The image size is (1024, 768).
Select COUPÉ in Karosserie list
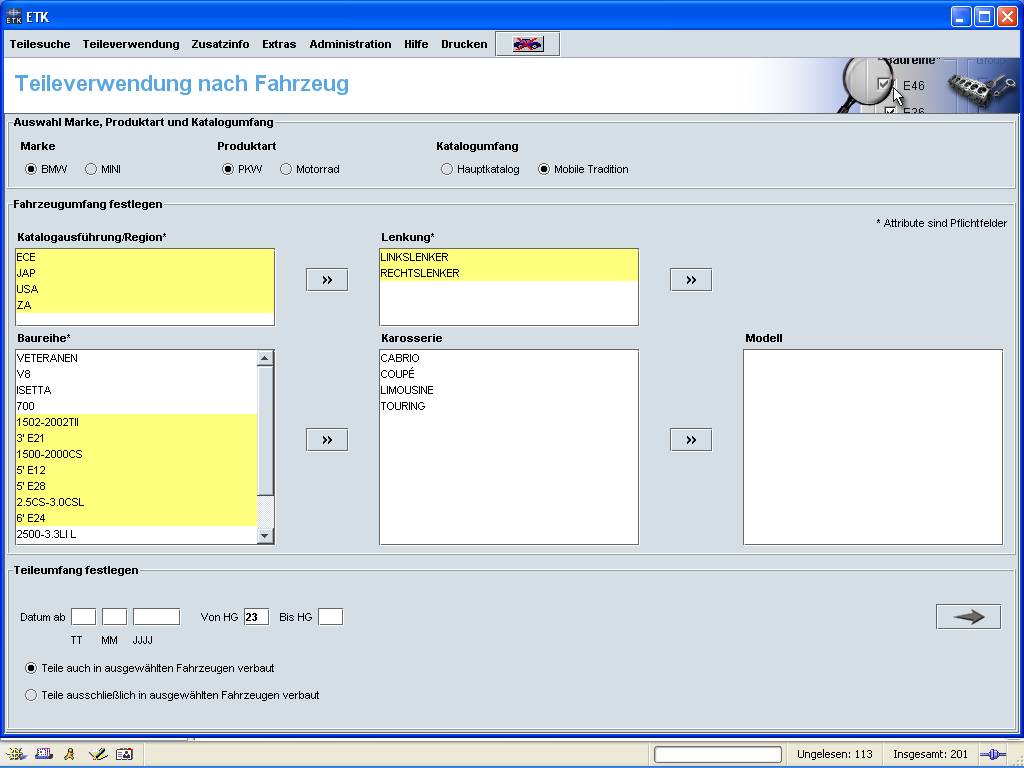[x=508, y=374]
